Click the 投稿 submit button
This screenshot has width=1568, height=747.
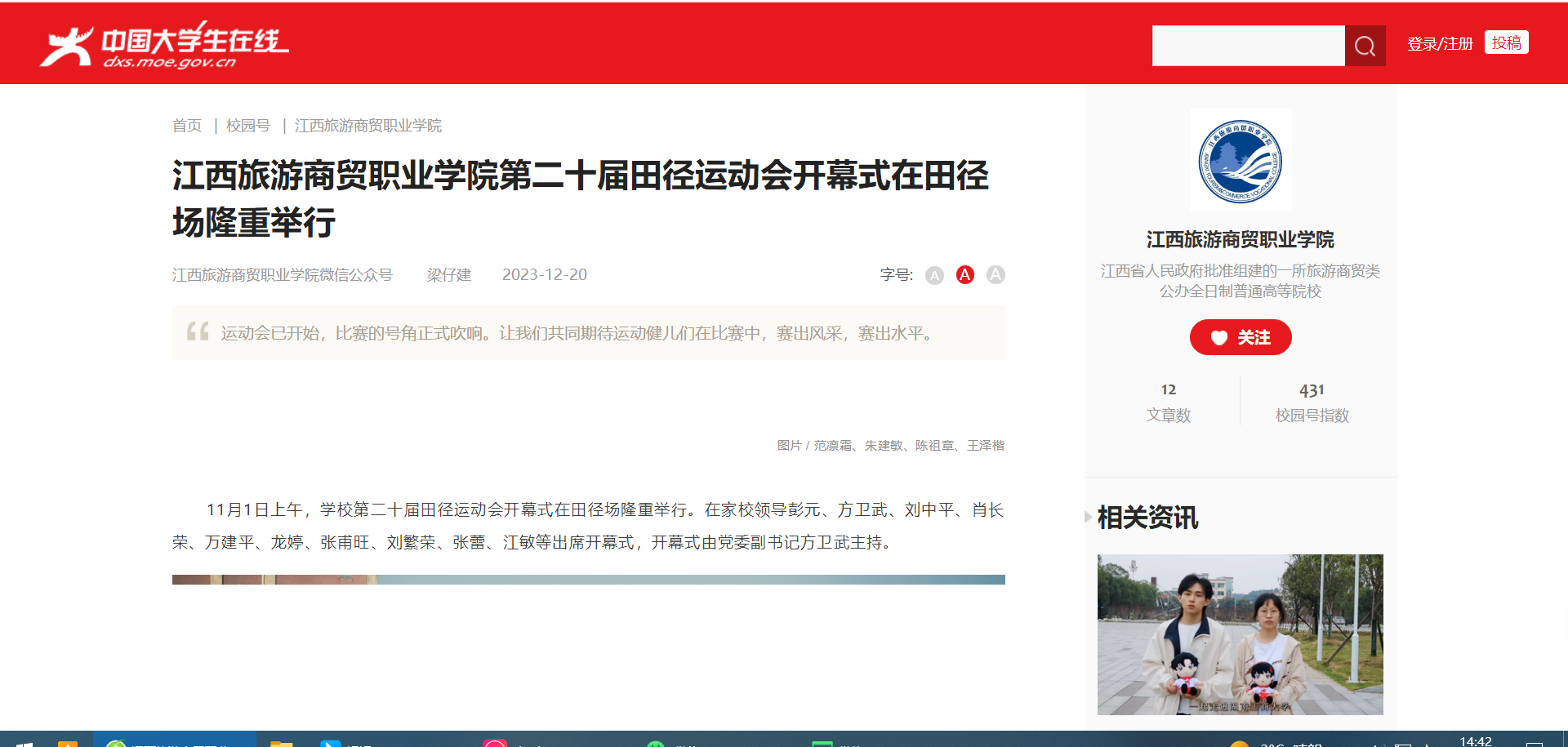(x=1506, y=42)
